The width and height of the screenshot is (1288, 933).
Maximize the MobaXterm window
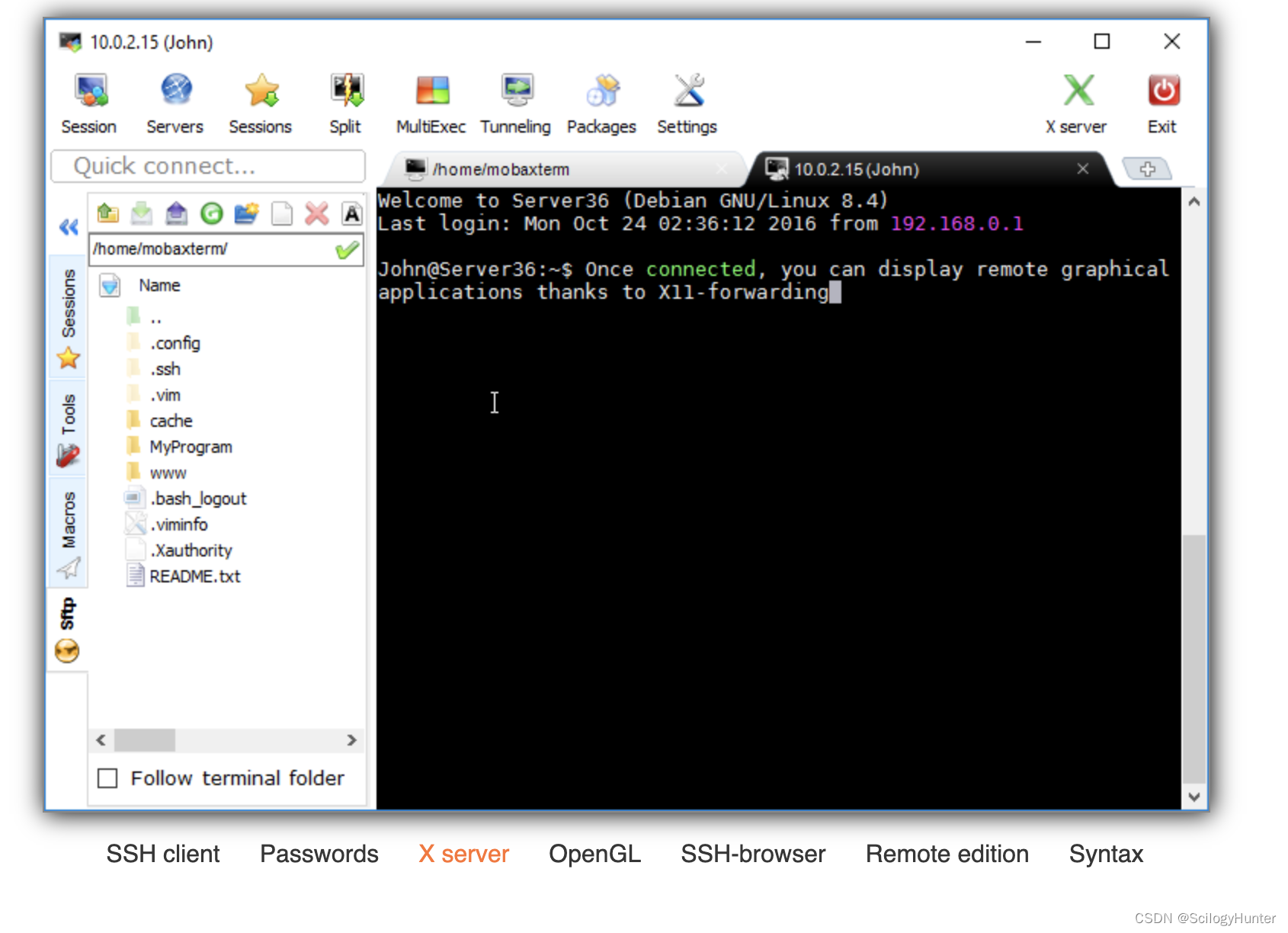pos(1102,41)
